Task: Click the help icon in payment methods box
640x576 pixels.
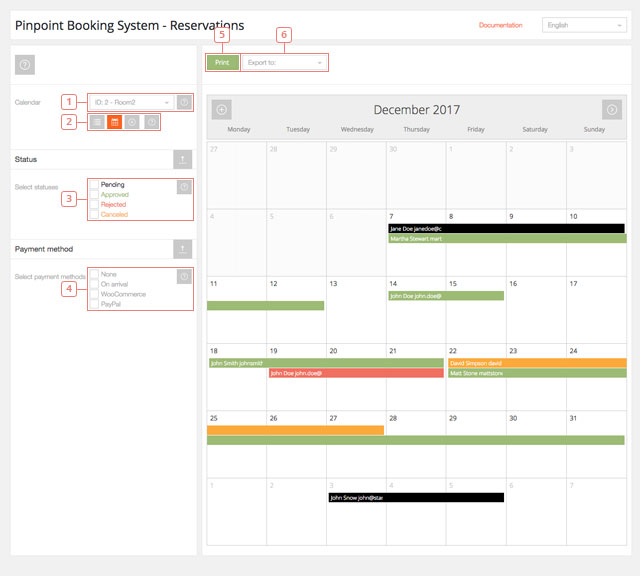Action: [184, 277]
